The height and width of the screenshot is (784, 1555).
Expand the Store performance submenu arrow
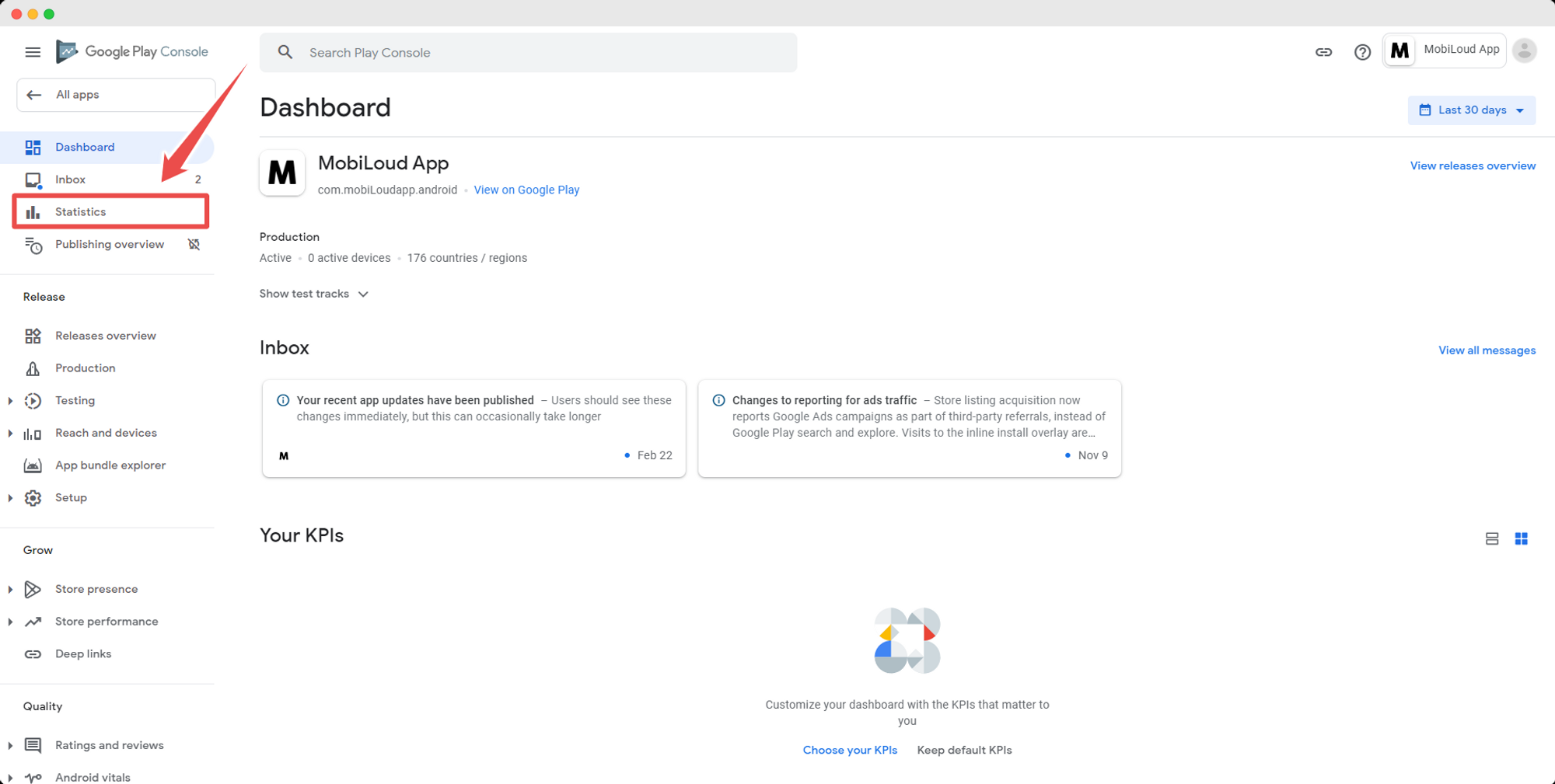(x=10, y=622)
